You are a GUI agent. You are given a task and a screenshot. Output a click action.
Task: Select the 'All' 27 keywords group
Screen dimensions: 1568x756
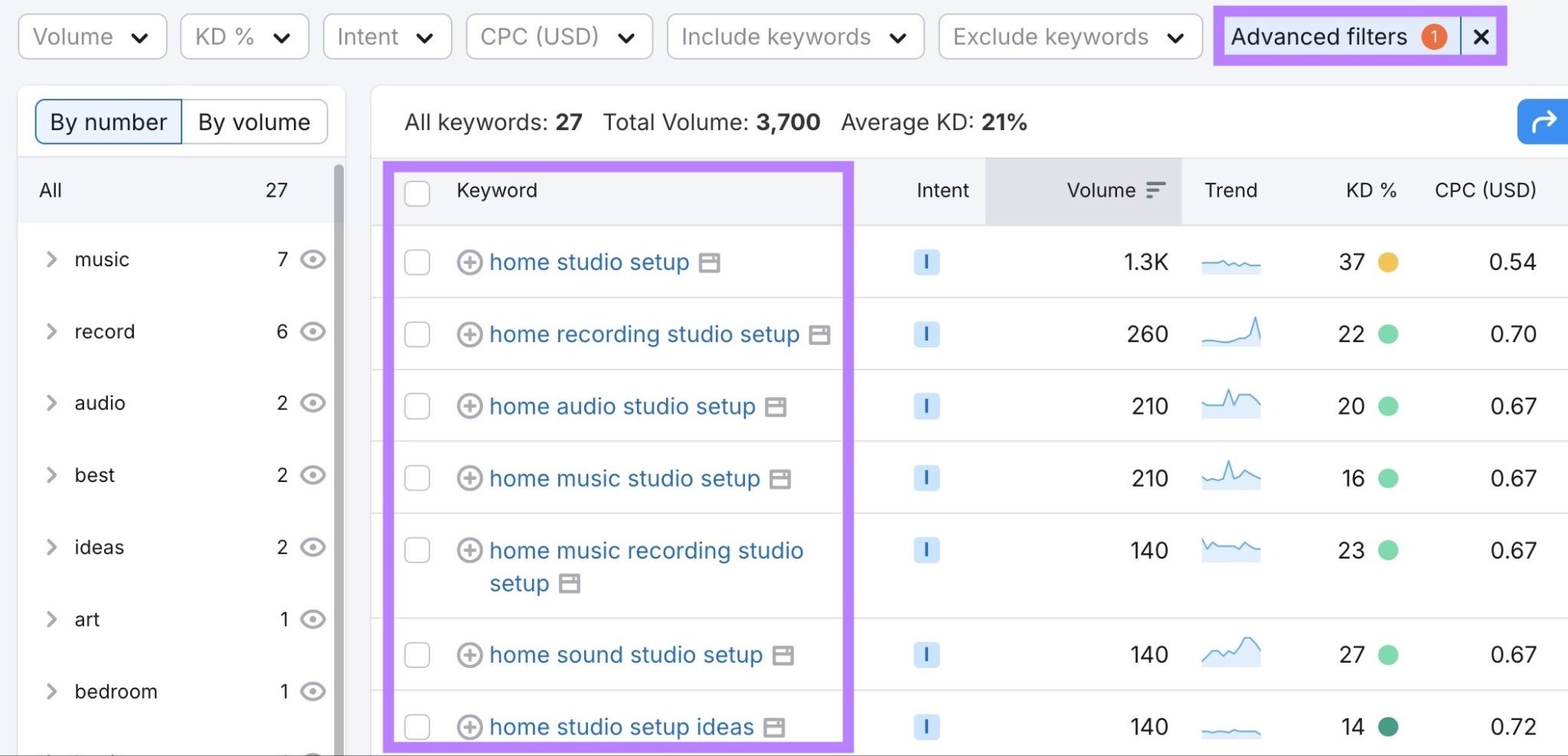point(175,191)
